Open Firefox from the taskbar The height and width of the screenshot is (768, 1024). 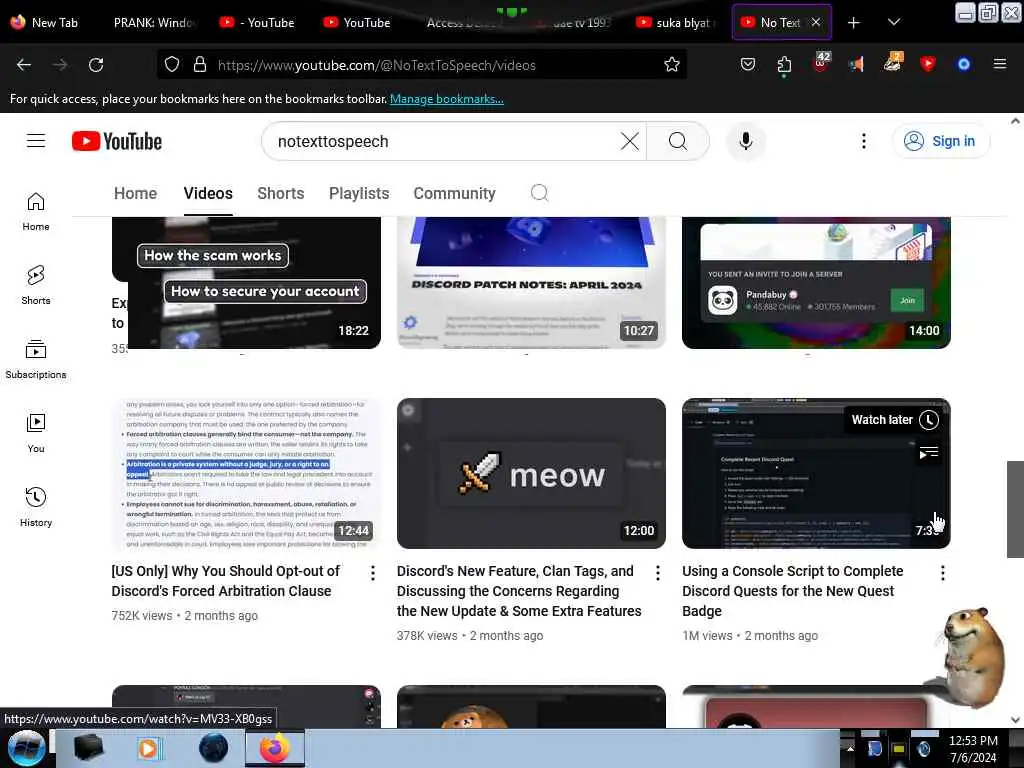pyautogui.click(x=275, y=748)
